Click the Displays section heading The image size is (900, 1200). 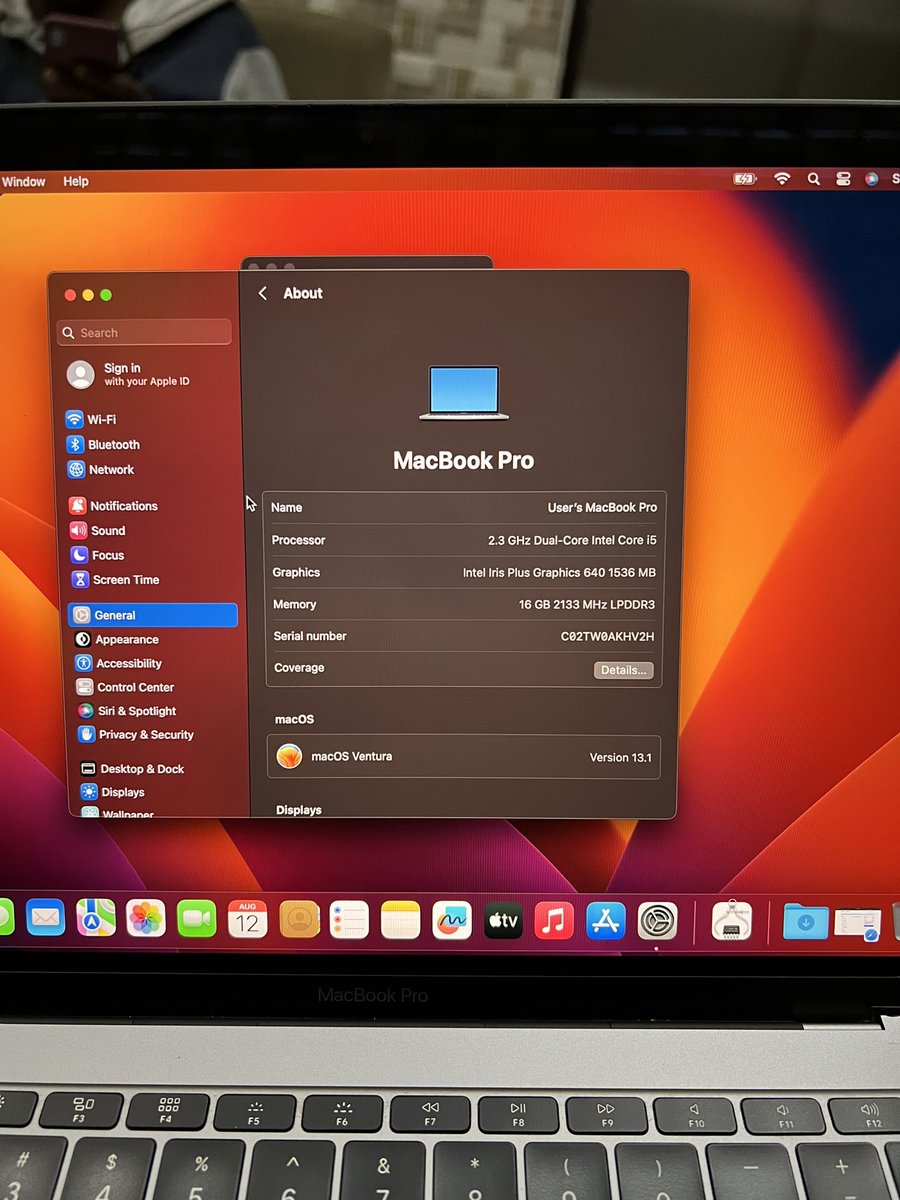pos(299,810)
